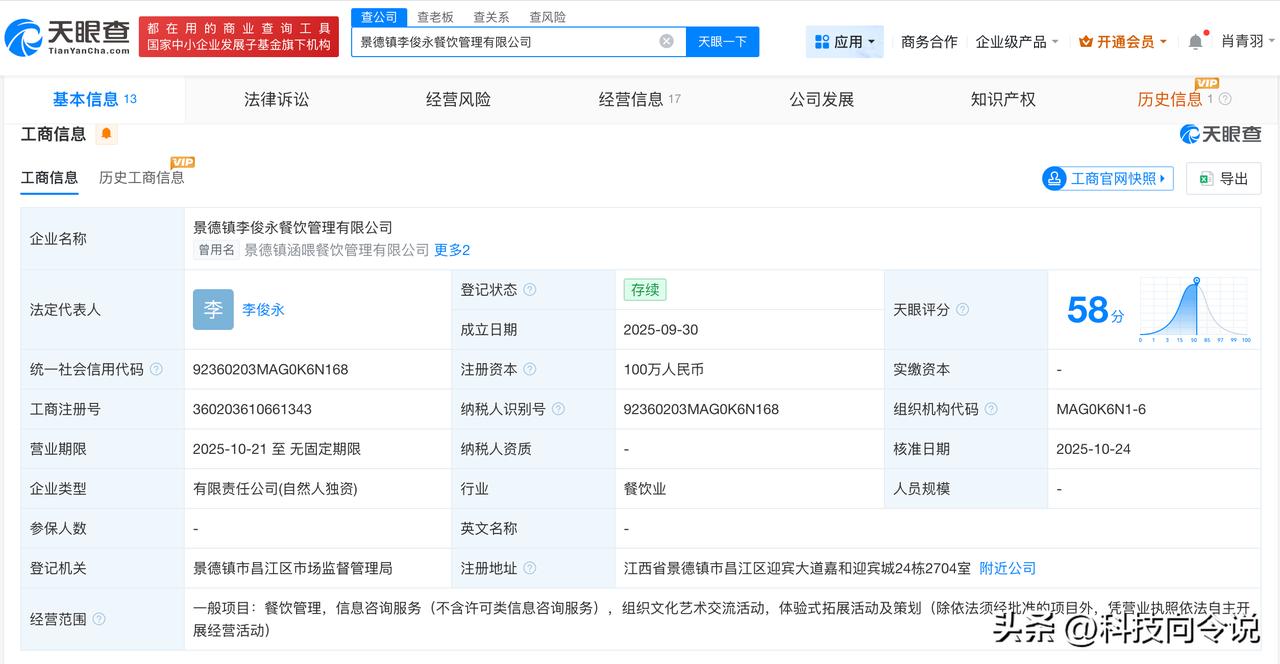Open the 李俊永 legal representative link

coord(263,309)
